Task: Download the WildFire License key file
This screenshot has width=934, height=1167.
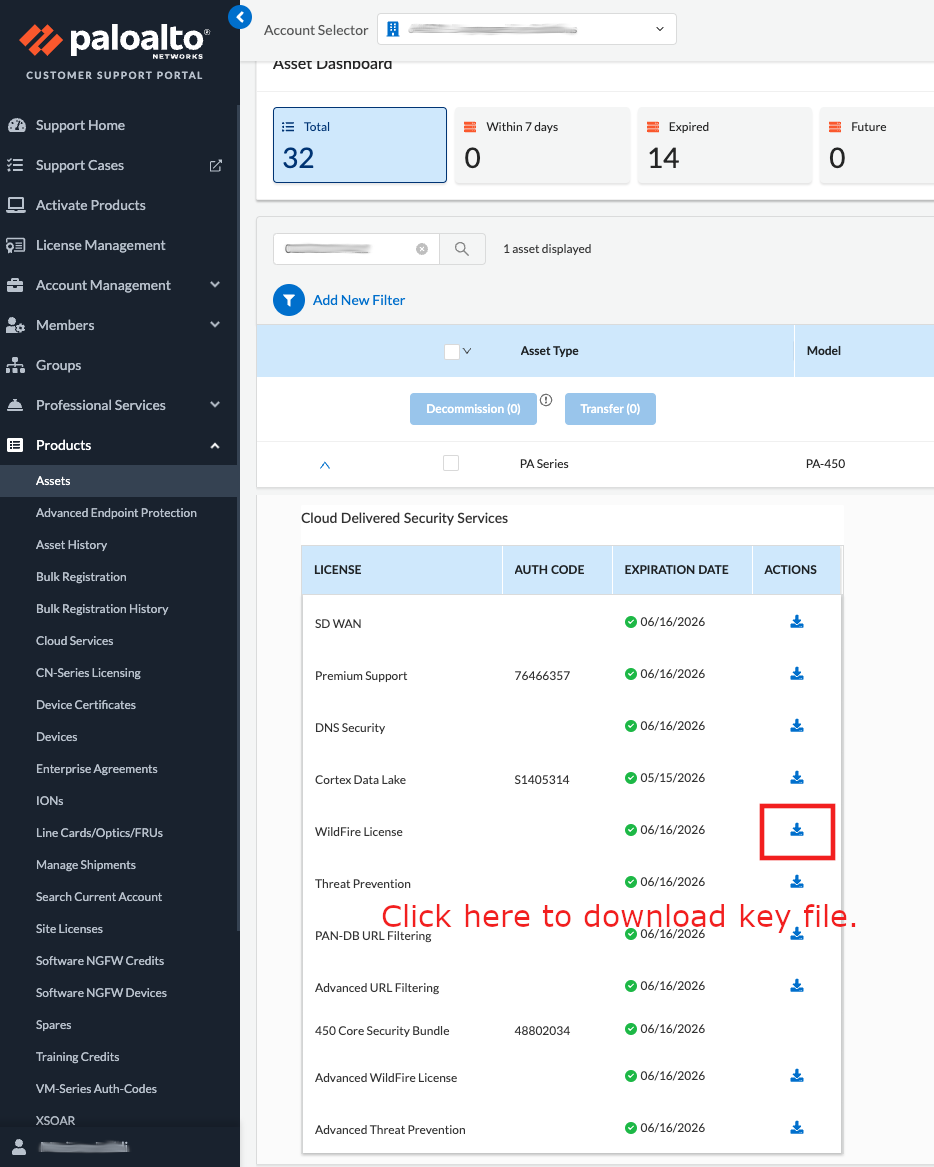Action: tap(797, 830)
